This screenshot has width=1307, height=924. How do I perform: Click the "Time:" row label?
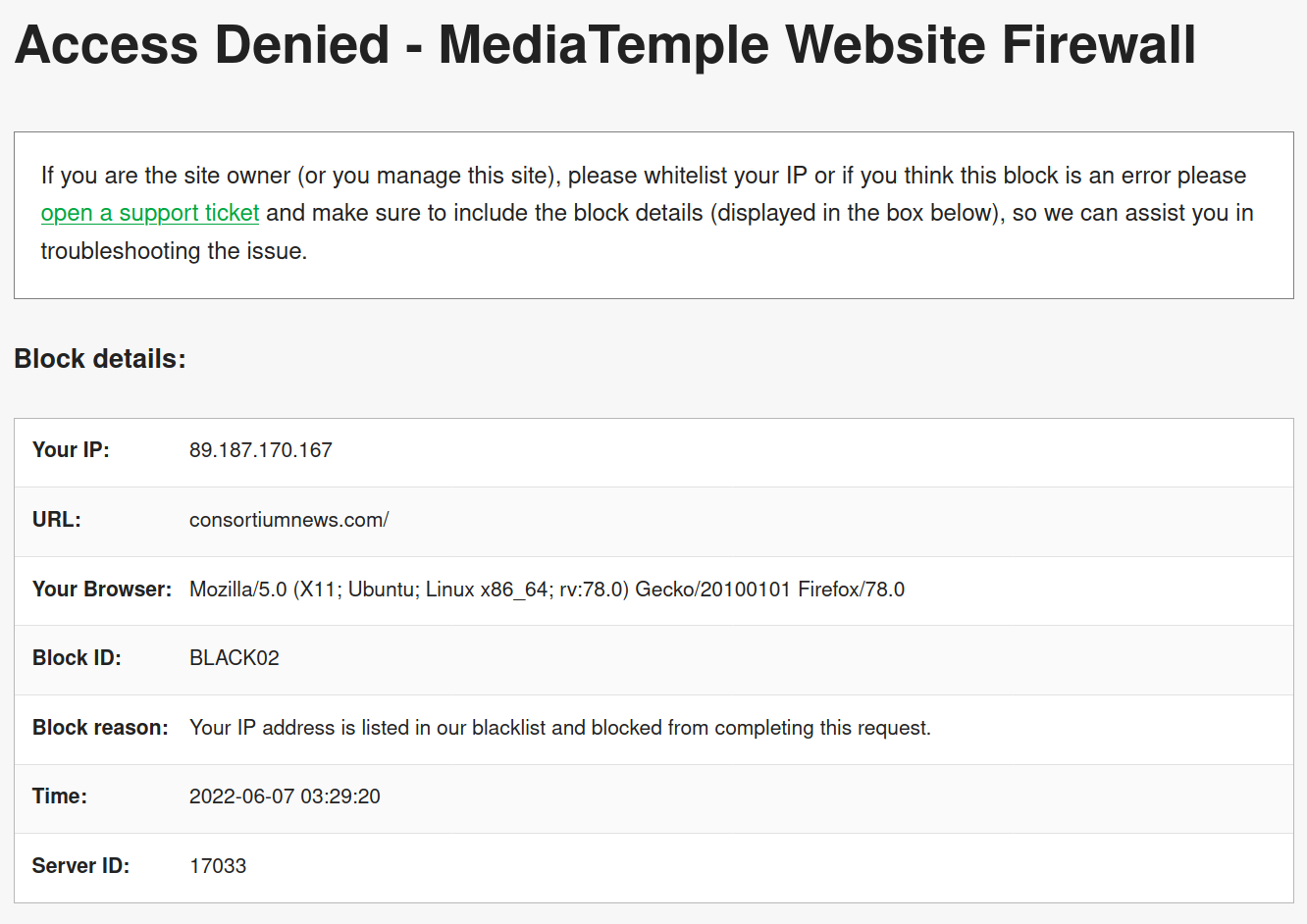coord(60,796)
